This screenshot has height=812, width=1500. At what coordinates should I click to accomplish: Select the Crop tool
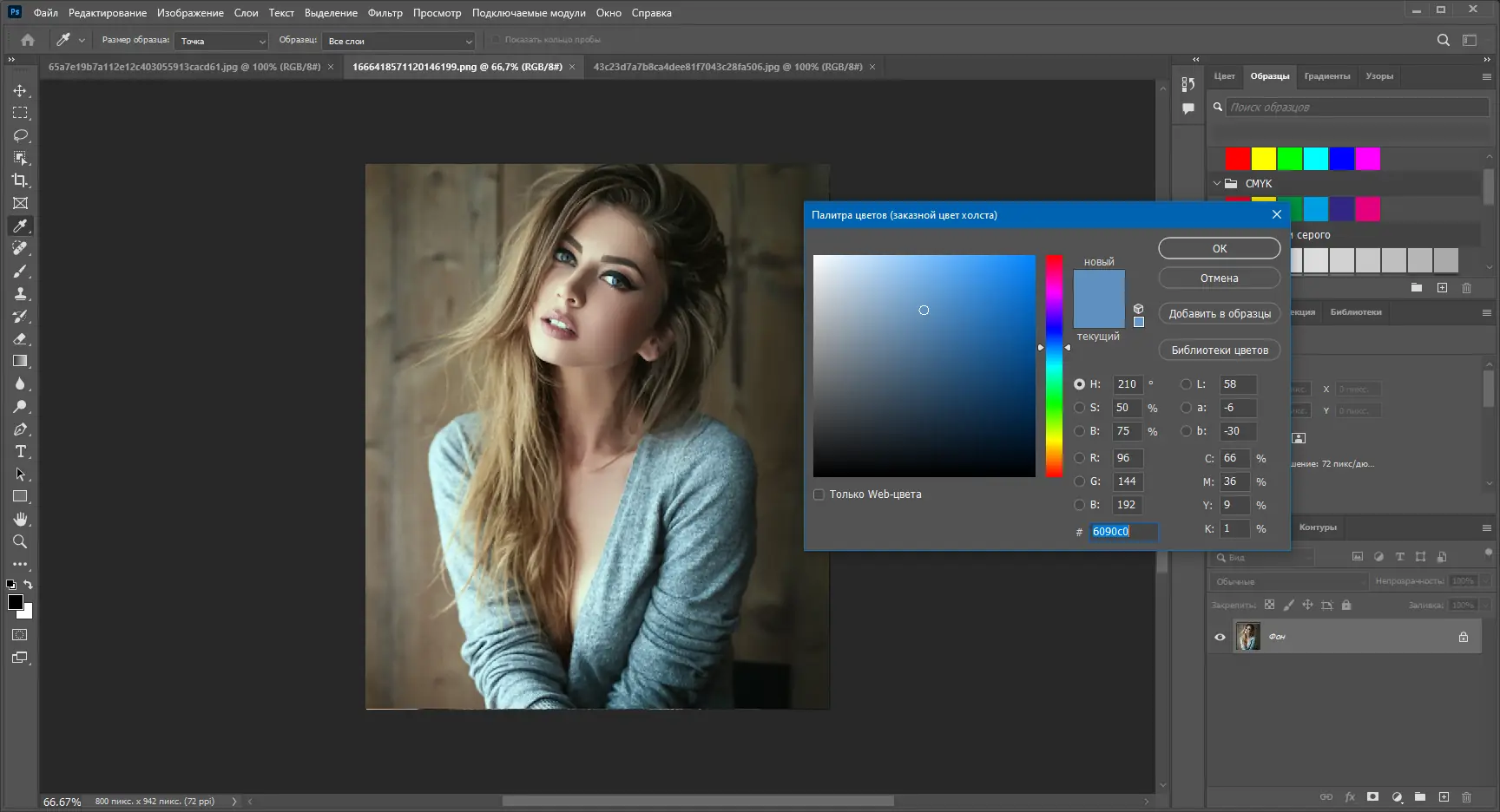pos(20,180)
